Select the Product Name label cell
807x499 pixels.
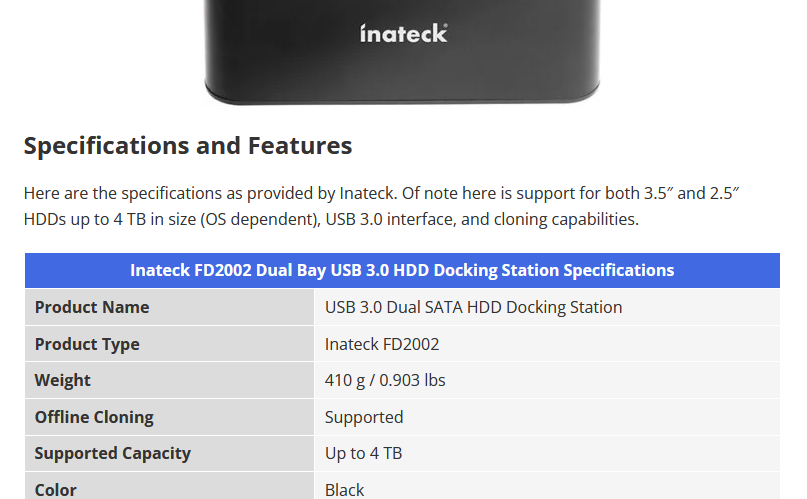tap(169, 307)
